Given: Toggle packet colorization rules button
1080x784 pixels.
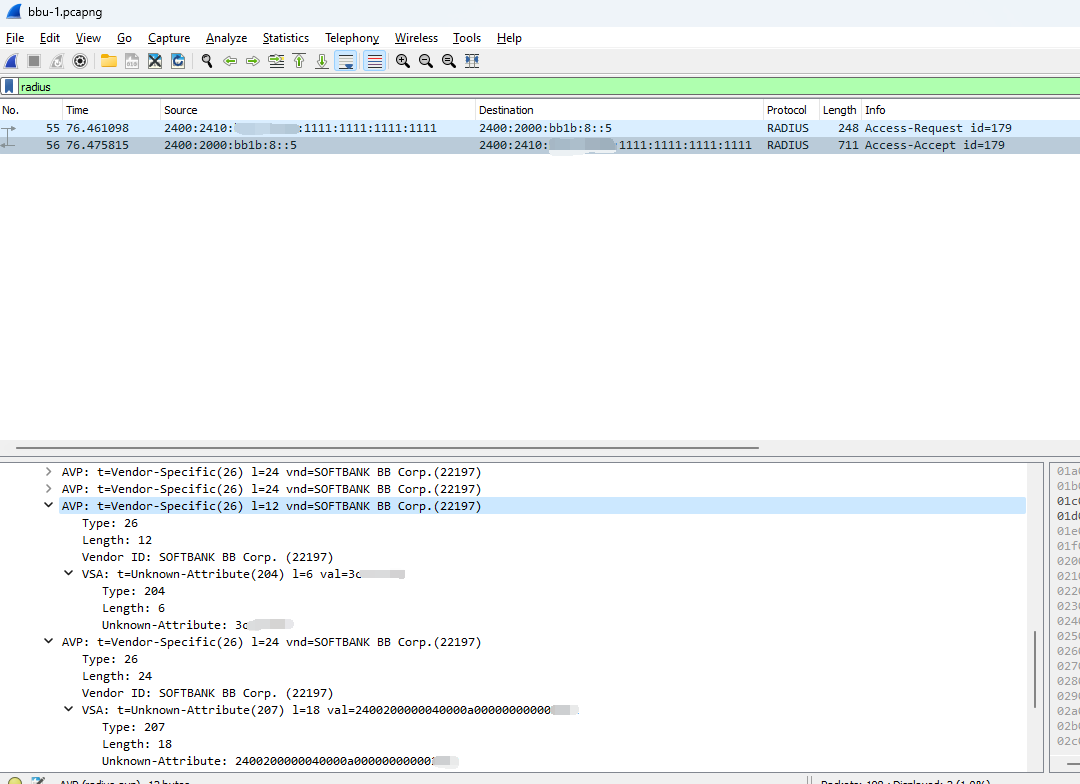Looking at the screenshot, I should coord(375,61).
